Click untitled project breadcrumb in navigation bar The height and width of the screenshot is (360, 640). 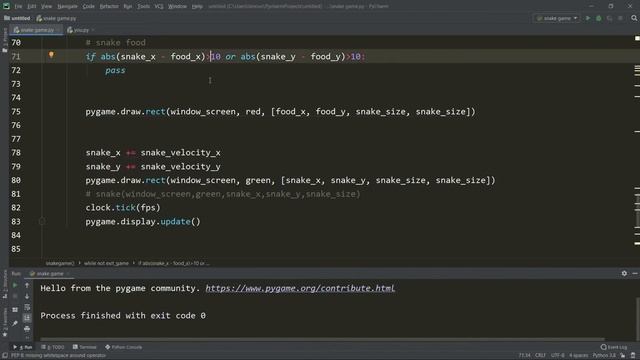click(x=17, y=18)
